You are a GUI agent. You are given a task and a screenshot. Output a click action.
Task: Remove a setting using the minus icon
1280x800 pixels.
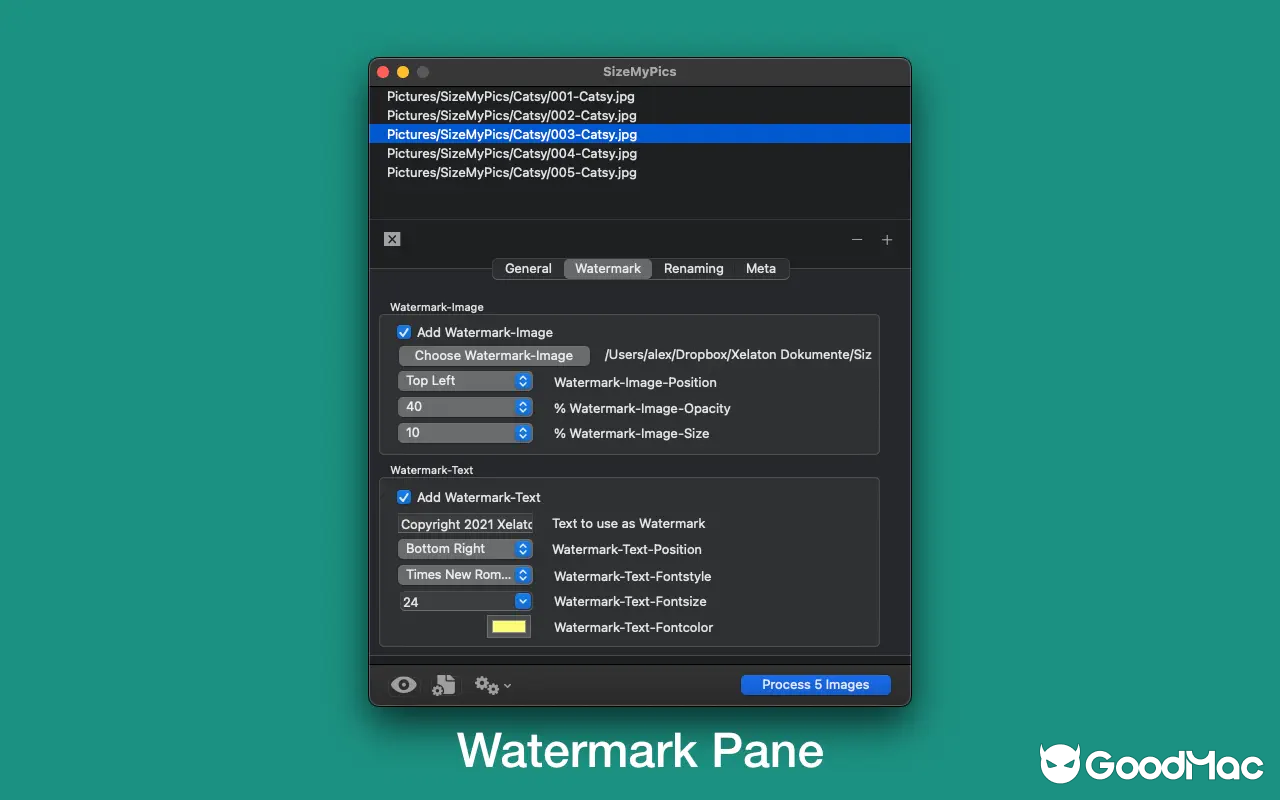click(857, 240)
